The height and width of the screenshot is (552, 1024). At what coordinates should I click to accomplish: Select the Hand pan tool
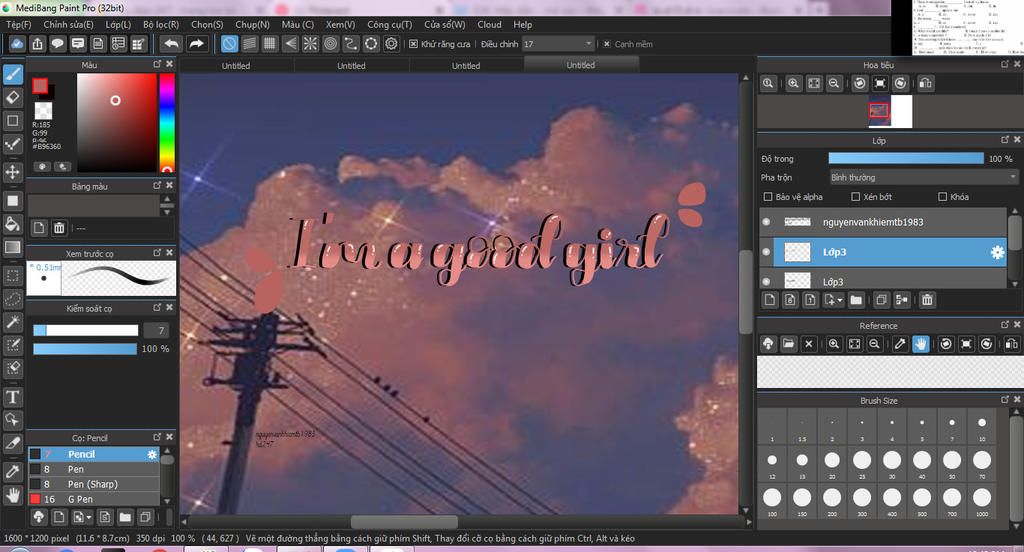pyautogui.click(x=12, y=495)
